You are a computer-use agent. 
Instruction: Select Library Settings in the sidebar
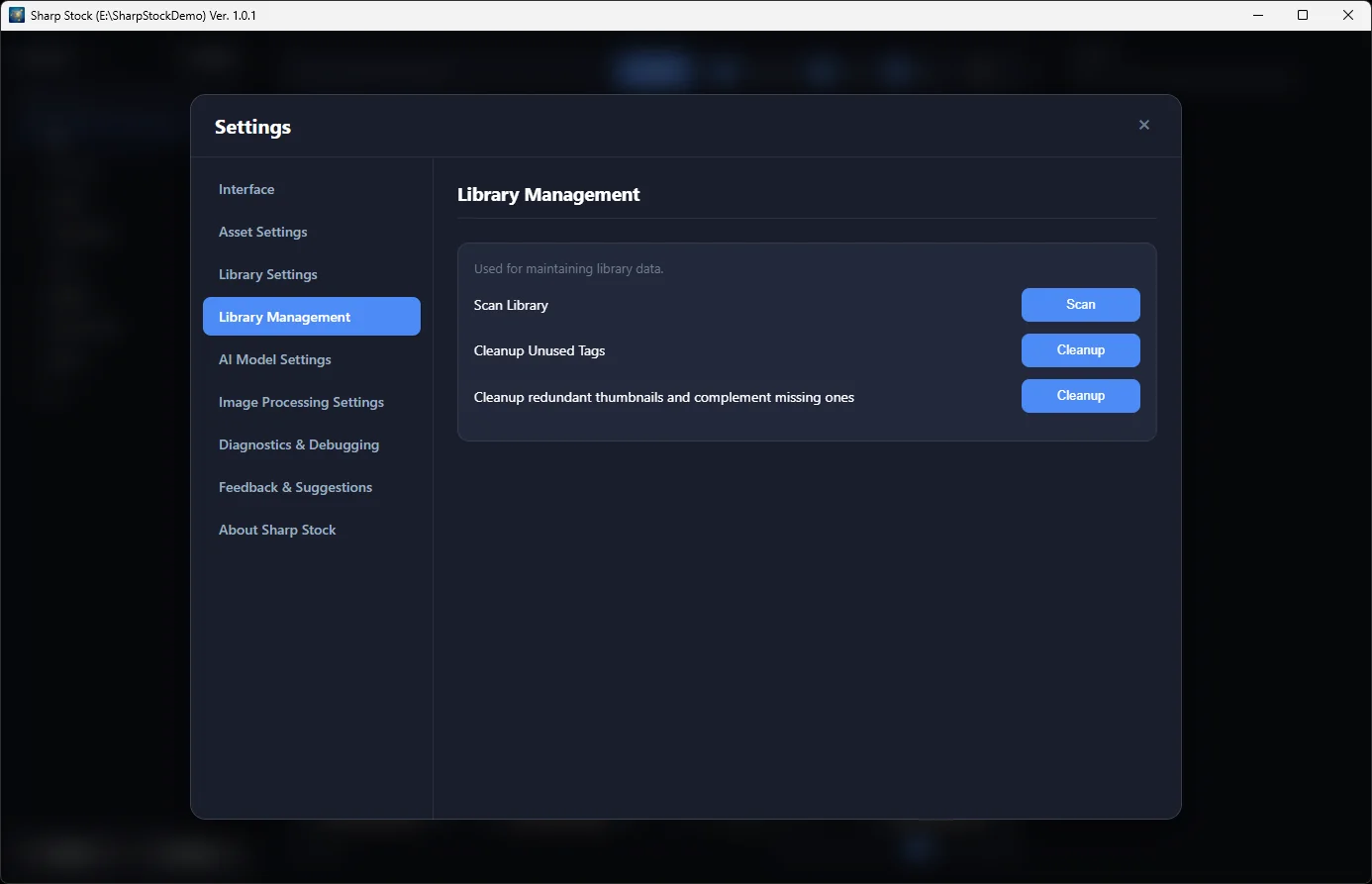pyautogui.click(x=312, y=274)
